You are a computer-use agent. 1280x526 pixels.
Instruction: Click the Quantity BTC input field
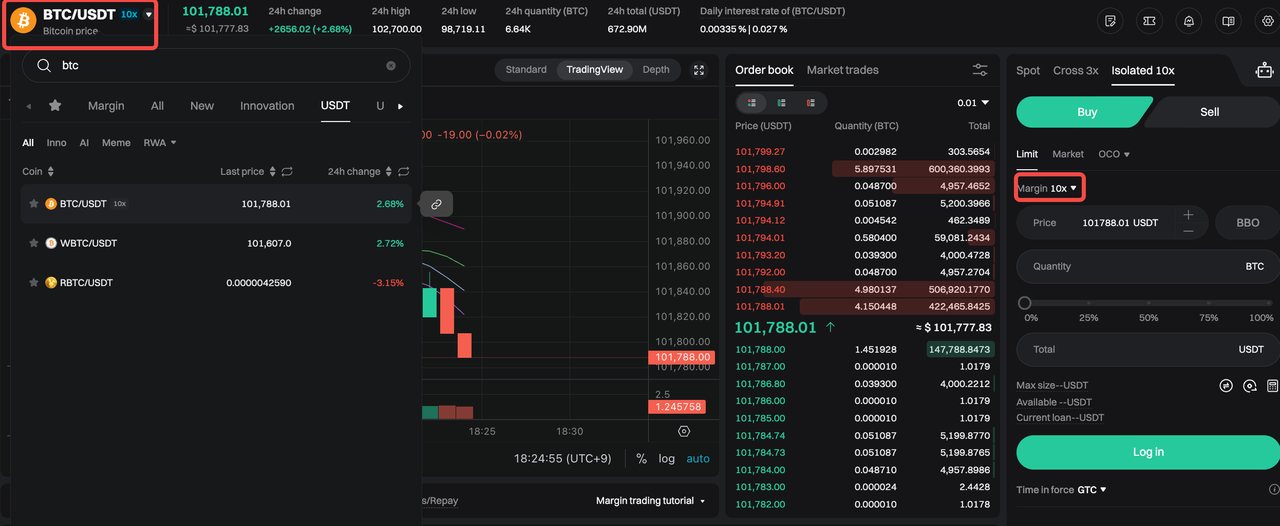click(1147, 267)
